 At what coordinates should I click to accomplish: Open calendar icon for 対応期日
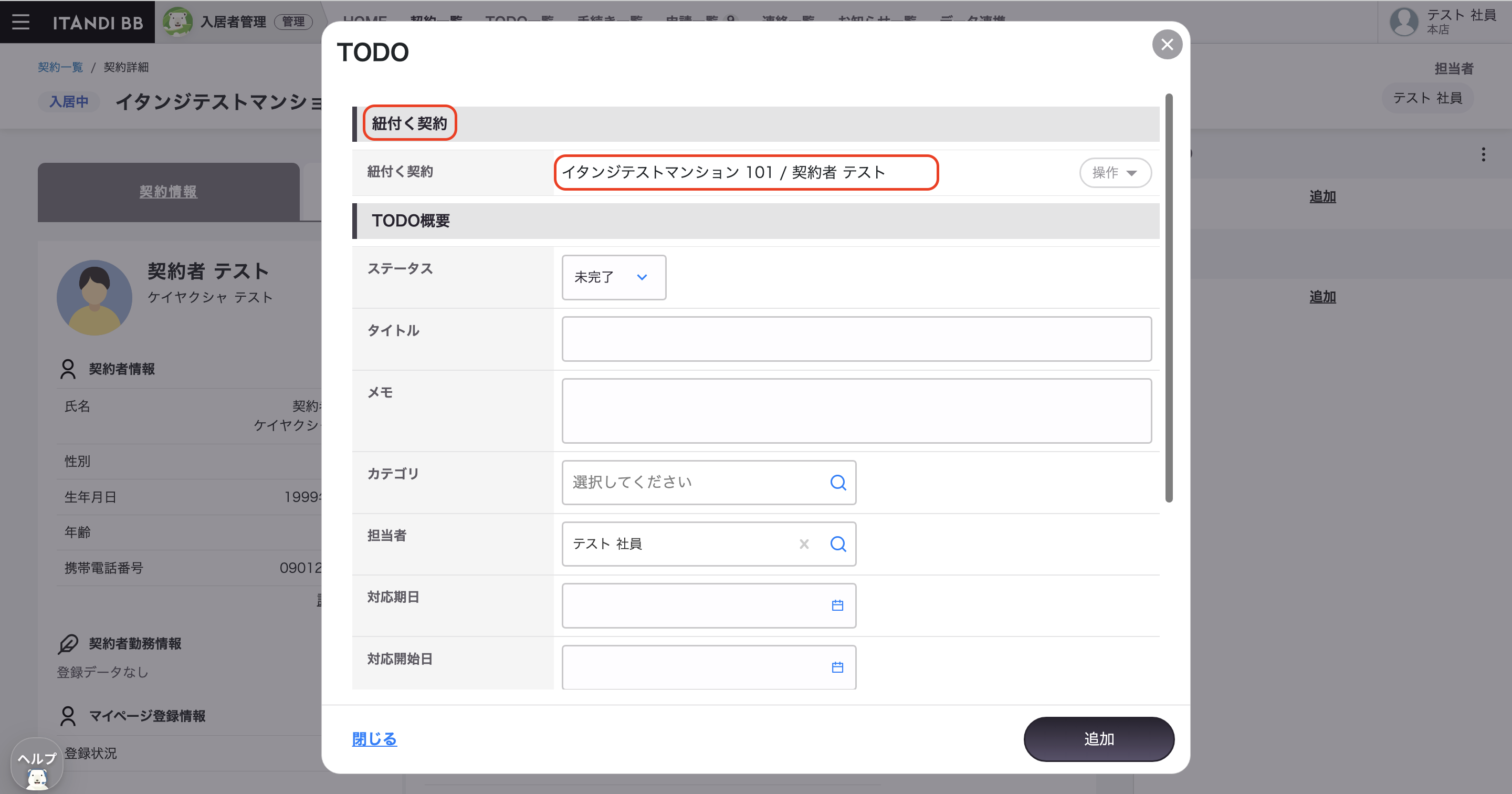837,605
